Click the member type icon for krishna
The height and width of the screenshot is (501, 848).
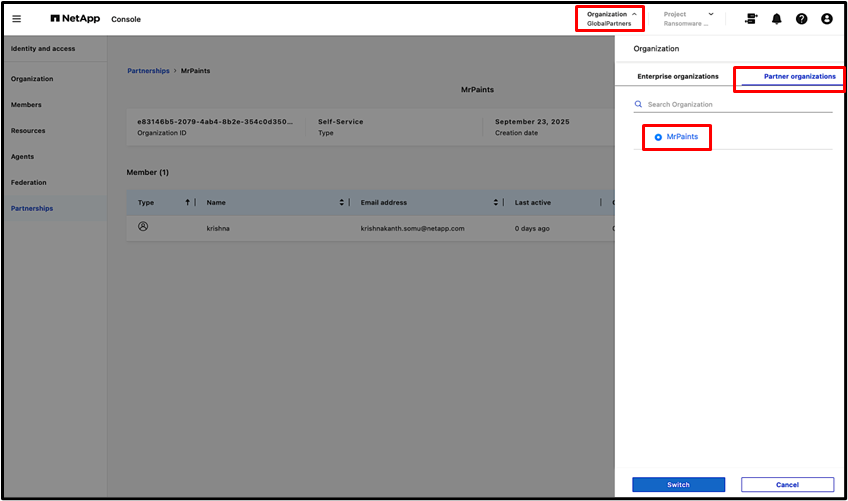tap(143, 227)
